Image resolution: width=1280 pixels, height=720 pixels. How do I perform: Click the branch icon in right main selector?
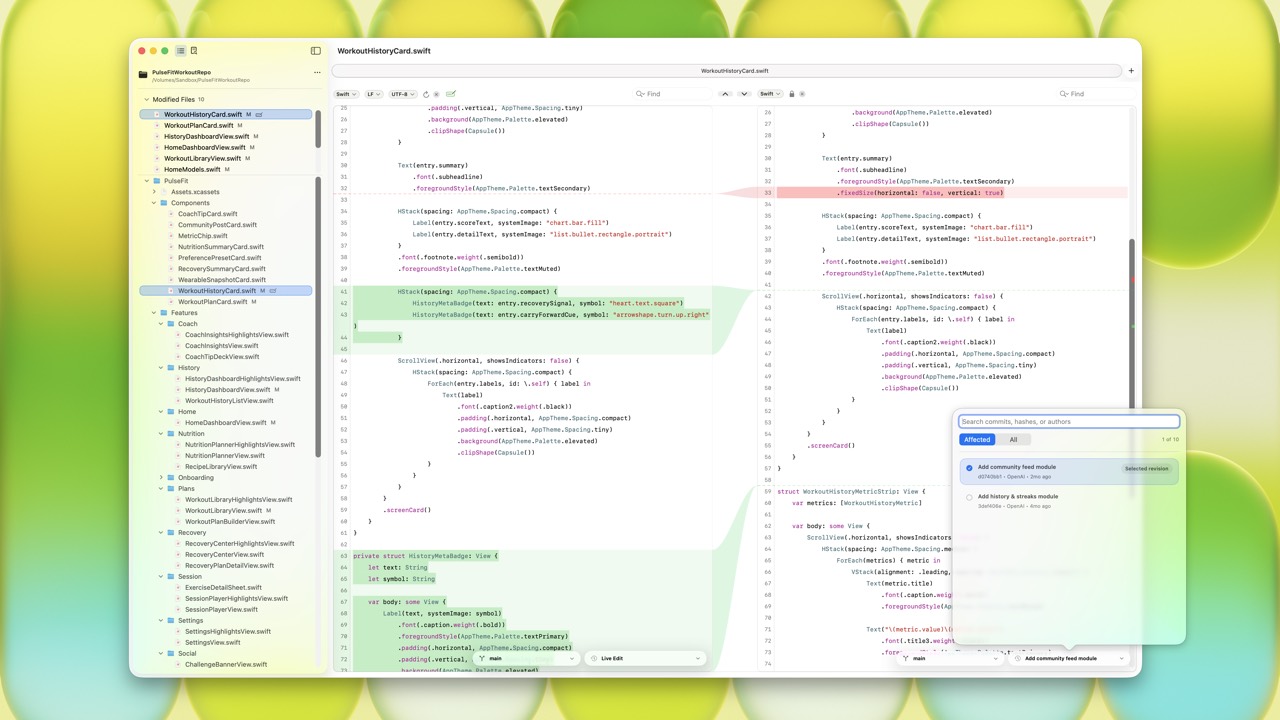(x=906, y=659)
